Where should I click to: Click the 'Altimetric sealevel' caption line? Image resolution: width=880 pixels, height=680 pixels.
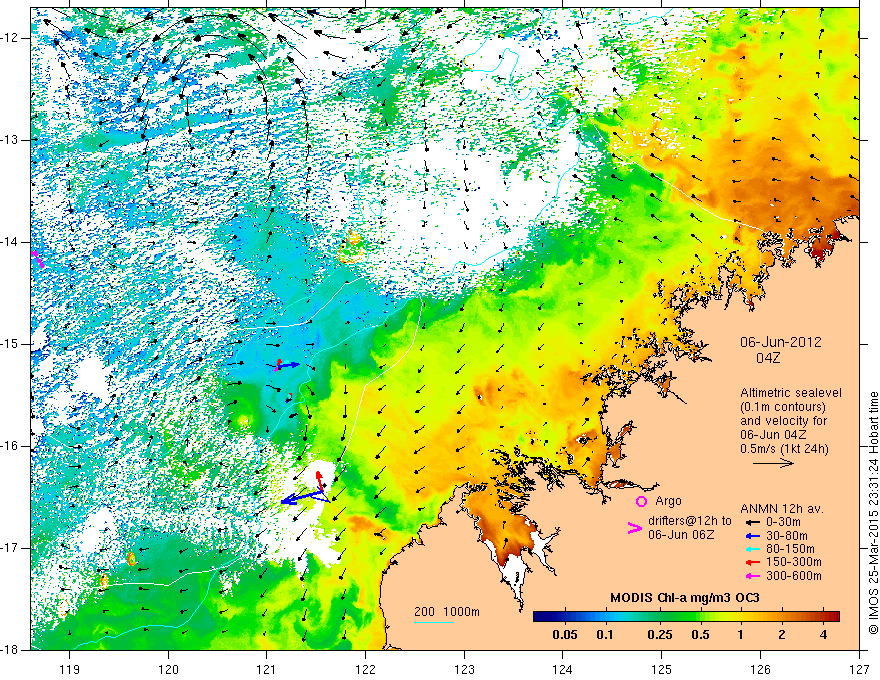point(791,393)
